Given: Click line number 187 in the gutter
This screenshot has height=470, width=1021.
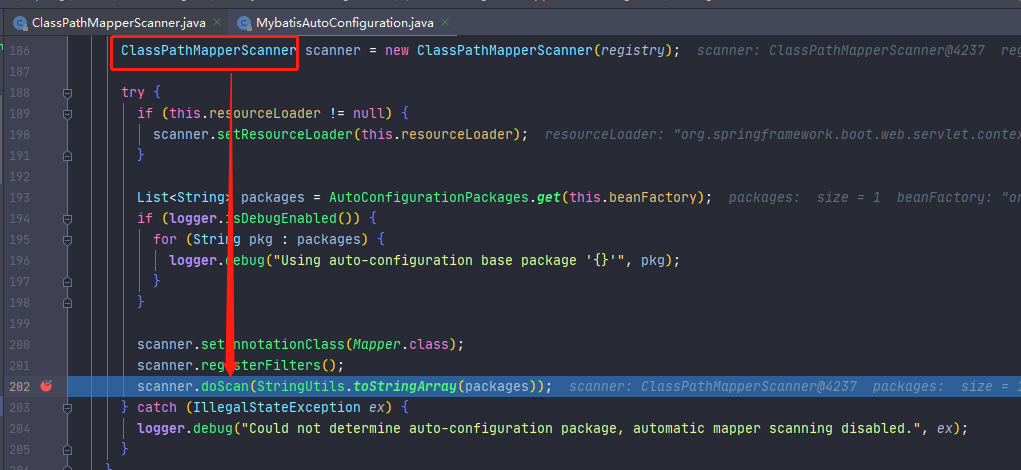Looking at the screenshot, I should click(x=20, y=72).
